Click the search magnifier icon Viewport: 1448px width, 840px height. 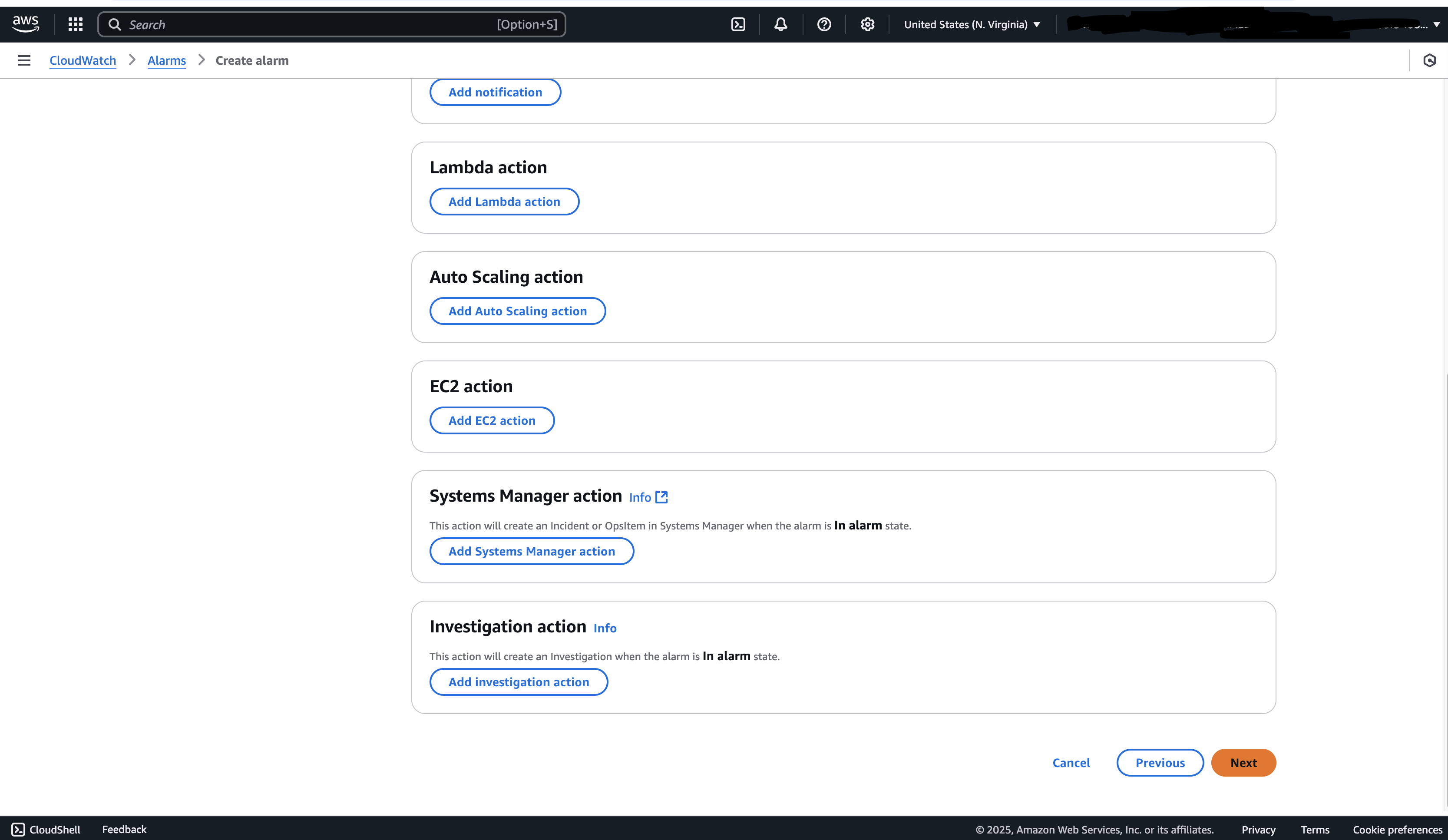coord(115,24)
